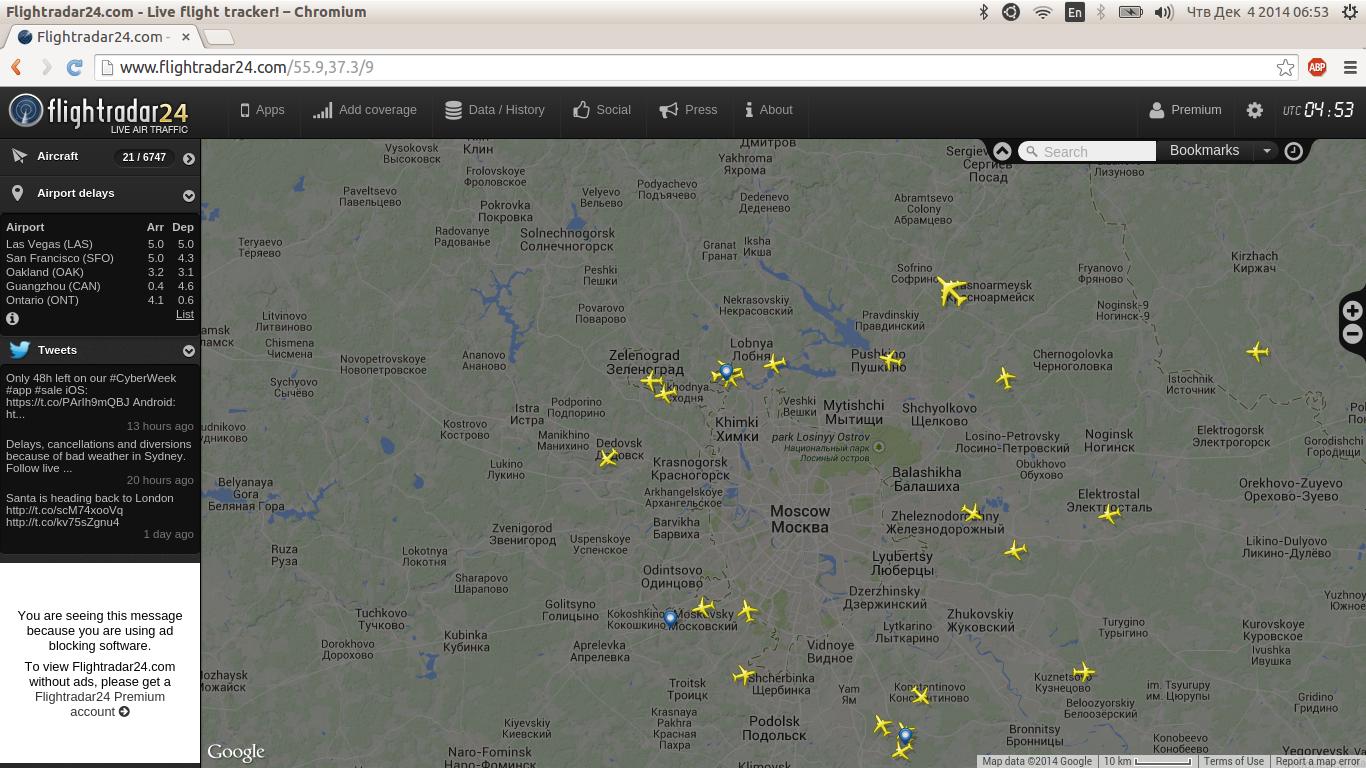
Task: Select Las Vegas (LAS) airport row
Action: coord(100,244)
